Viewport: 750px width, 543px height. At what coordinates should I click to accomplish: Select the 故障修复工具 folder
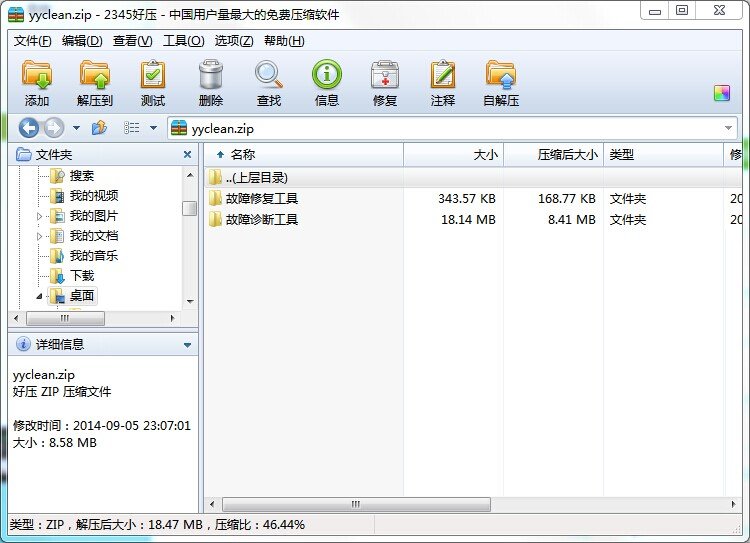262,199
